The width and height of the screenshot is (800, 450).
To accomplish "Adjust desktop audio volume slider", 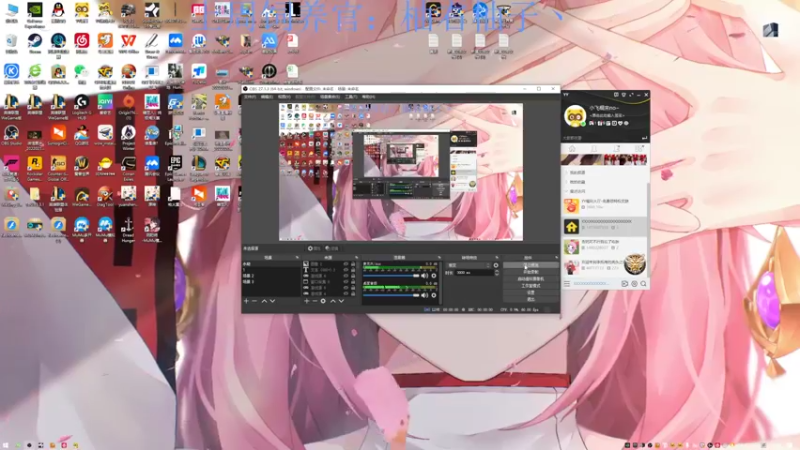I will [391, 295].
